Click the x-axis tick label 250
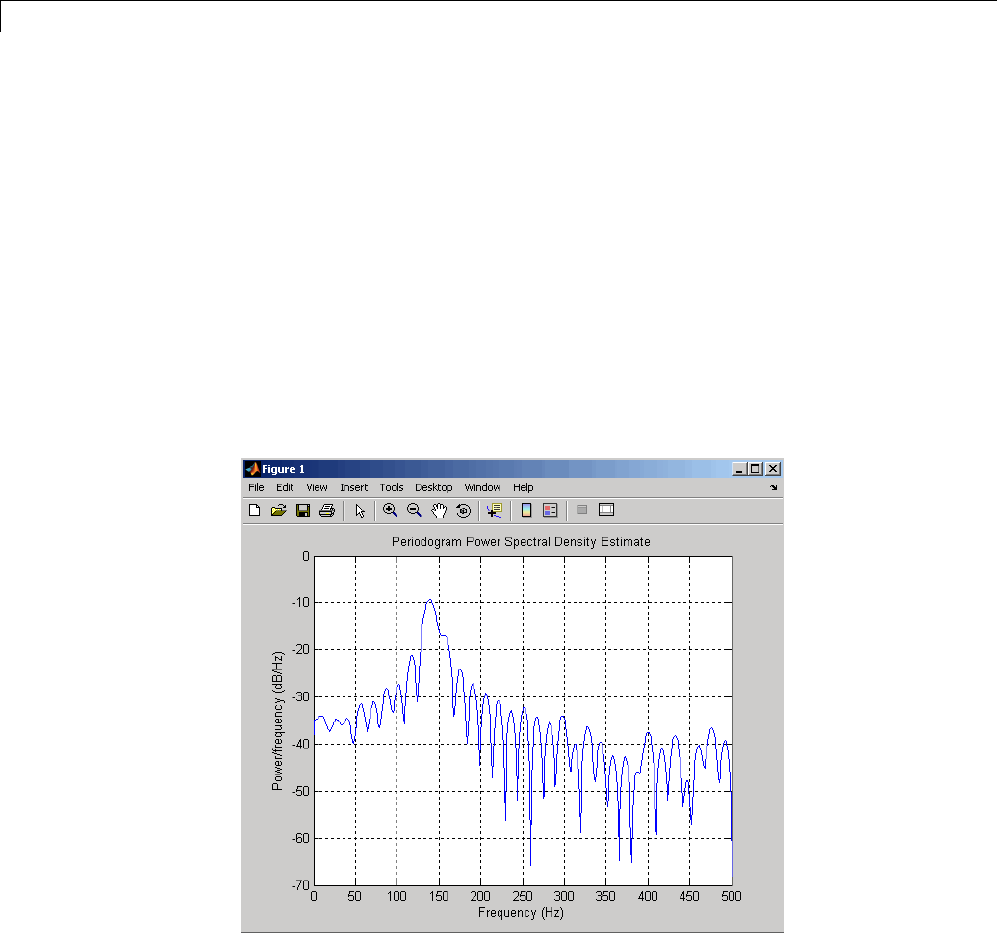This screenshot has width=997, height=933. pyautogui.click(x=523, y=897)
